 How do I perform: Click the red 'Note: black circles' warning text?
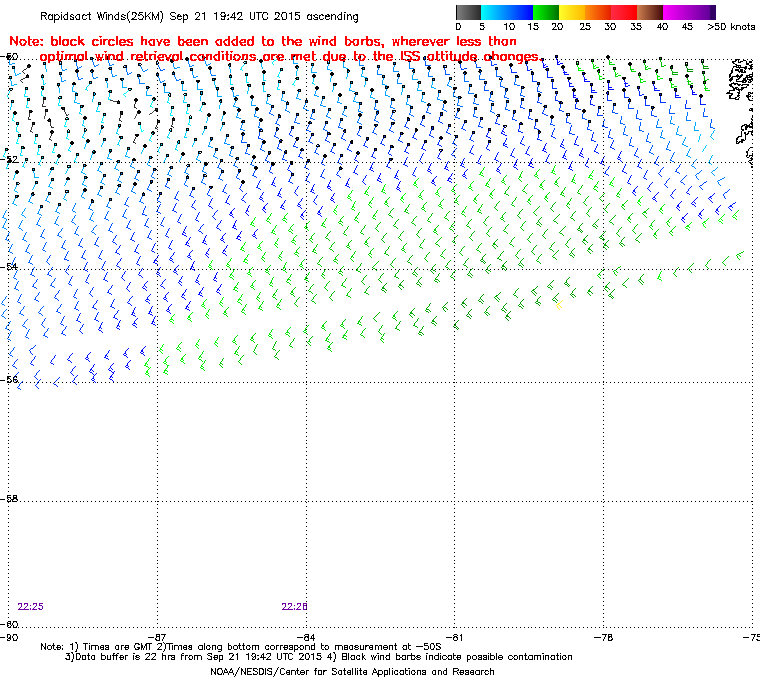pyautogui.click(x=275, y=49)
